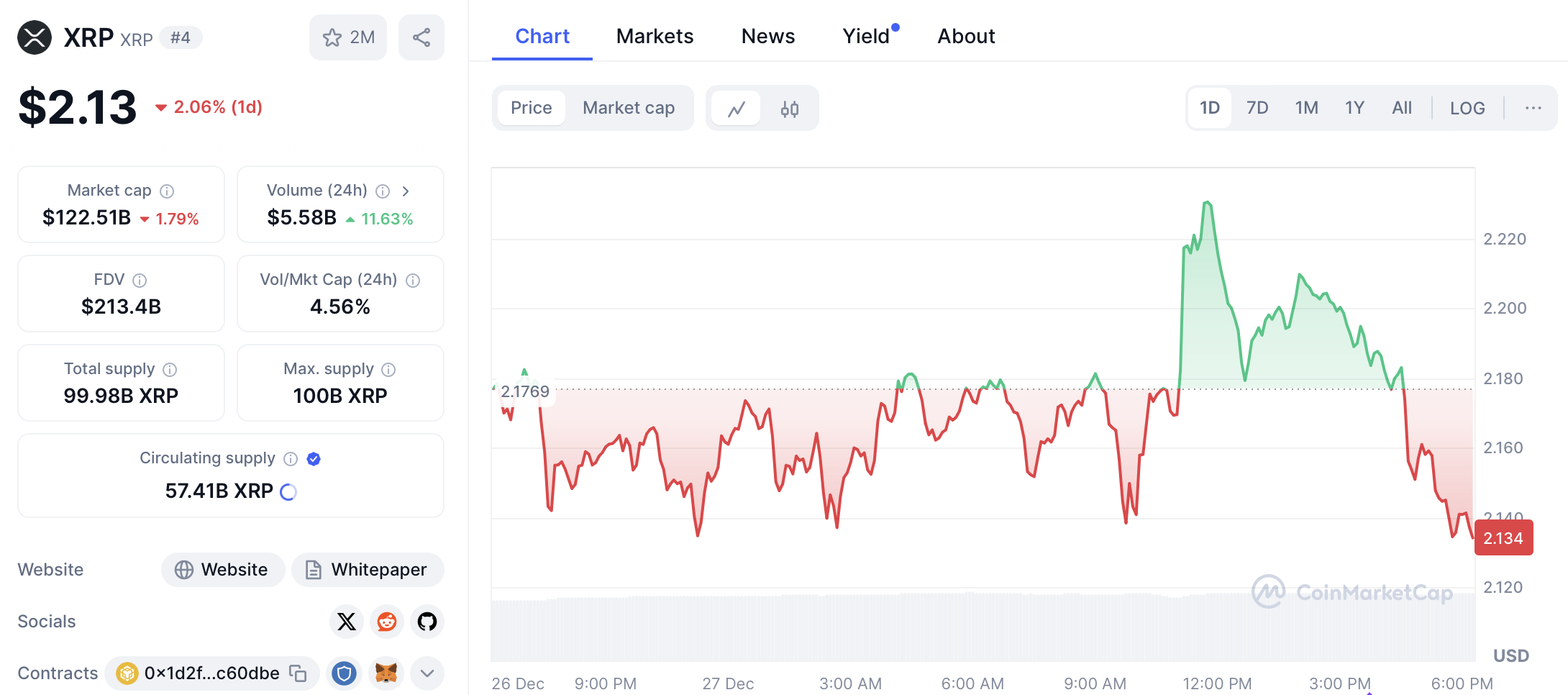Open the Reddit social link
The image size is (1568, 695).
pos(387,622)
